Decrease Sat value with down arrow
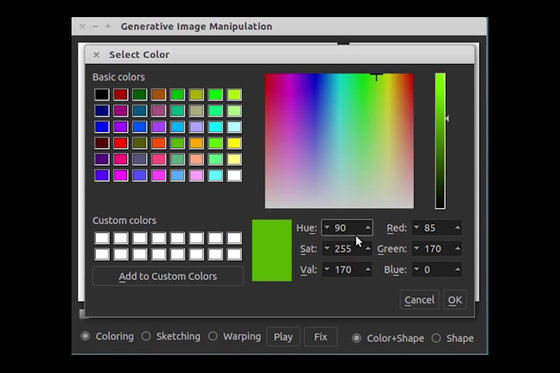The height and width of the screenshot is (373, 560). (327, 248)
